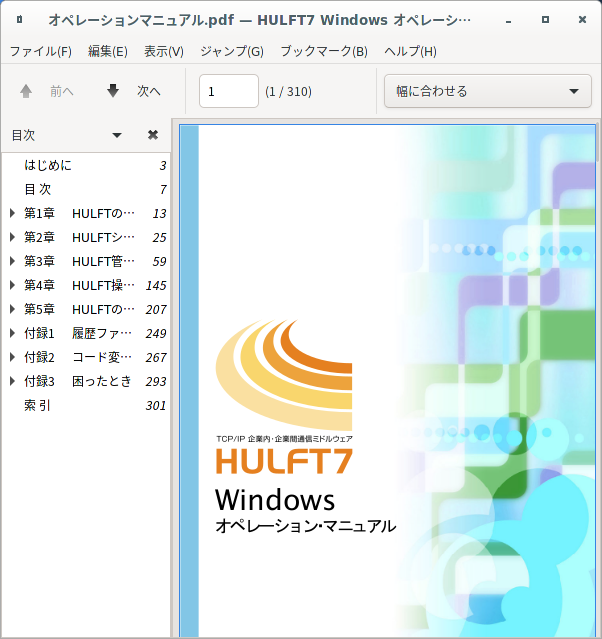
Task: Select the 目 次 outline entry
Action: point(86,189)
